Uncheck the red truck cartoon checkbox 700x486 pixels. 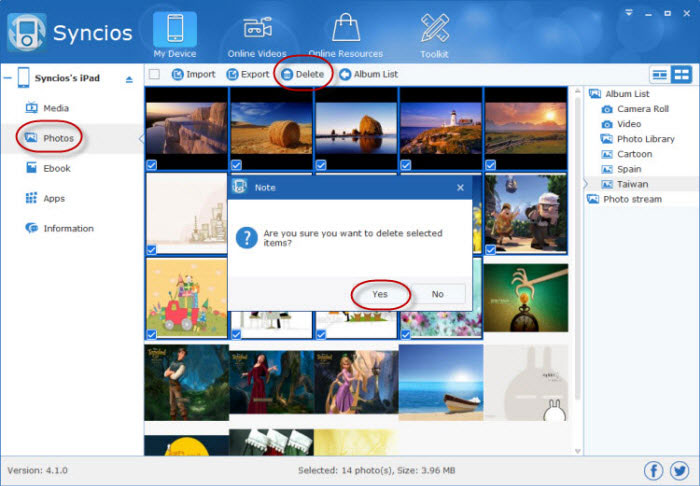coord(151,334)
